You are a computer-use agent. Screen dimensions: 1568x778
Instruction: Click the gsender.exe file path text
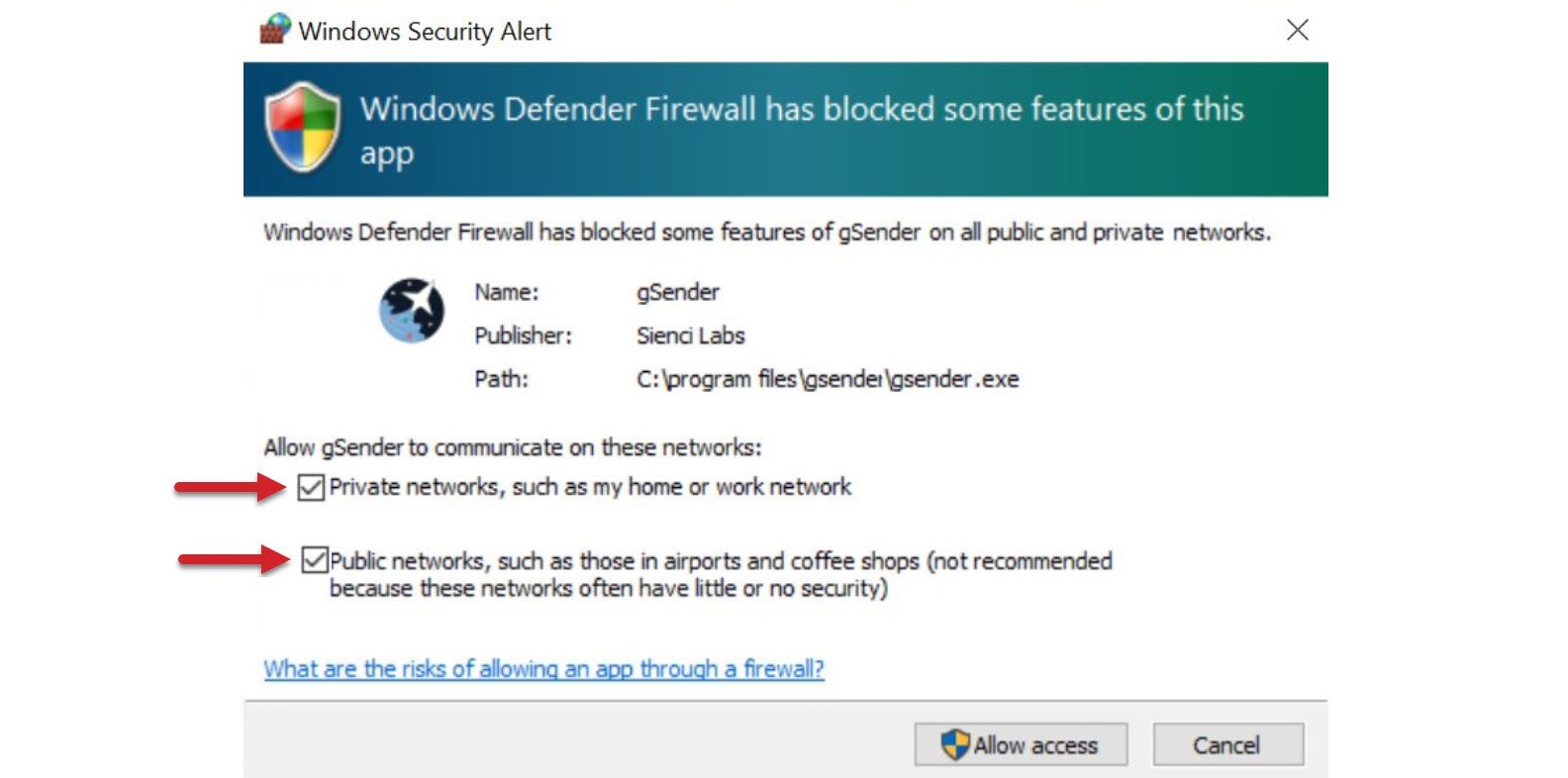tap(827, 379)
